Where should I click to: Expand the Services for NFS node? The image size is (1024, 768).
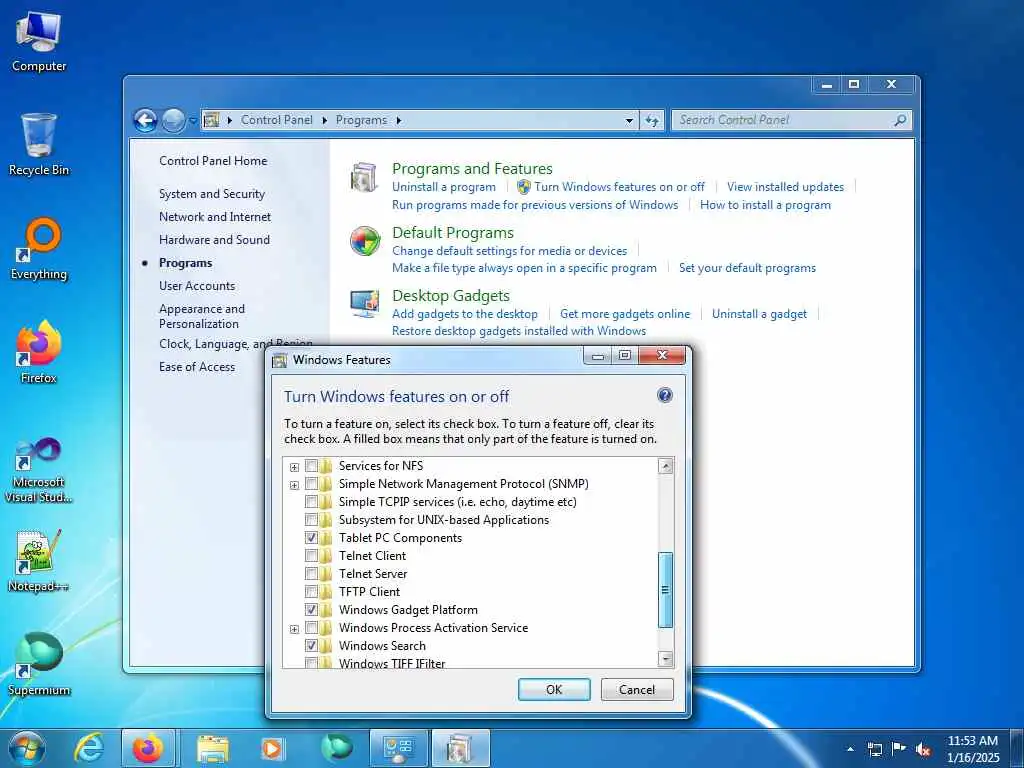point(295,467)
